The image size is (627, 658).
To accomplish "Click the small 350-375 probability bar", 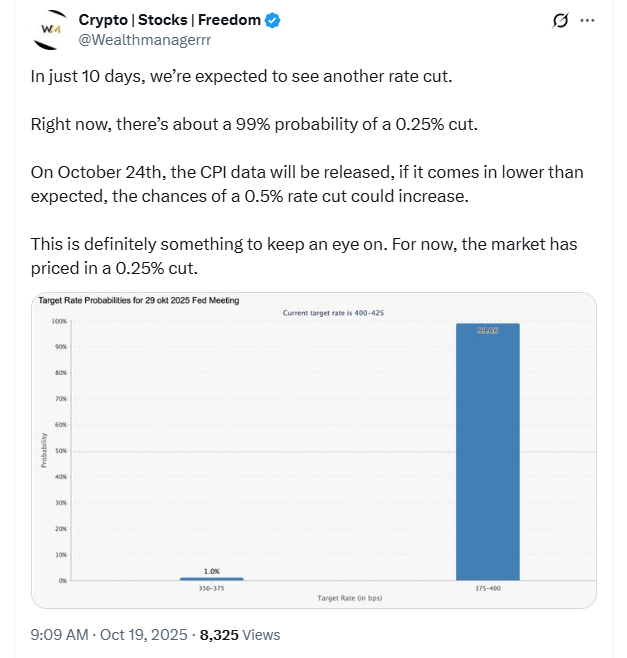I will tap(211, 578).
